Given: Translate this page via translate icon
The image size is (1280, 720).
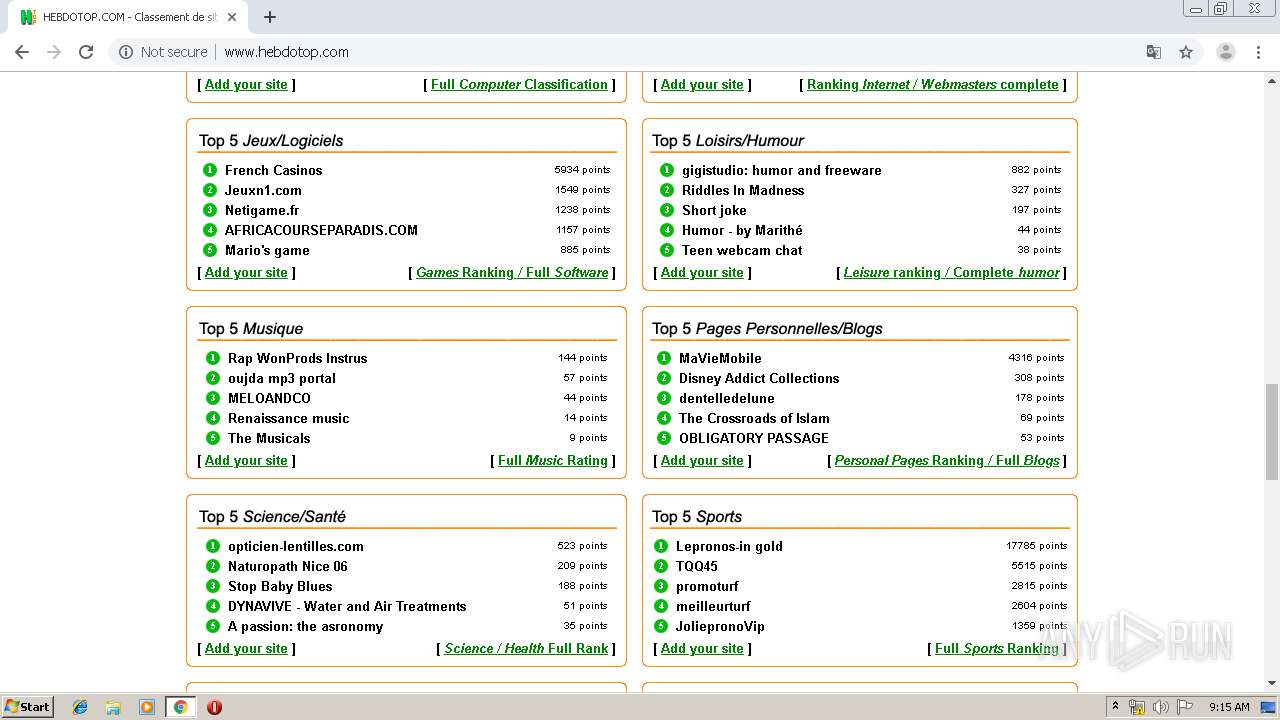Looking at the screenshot, I should (x=1154, y=52).
